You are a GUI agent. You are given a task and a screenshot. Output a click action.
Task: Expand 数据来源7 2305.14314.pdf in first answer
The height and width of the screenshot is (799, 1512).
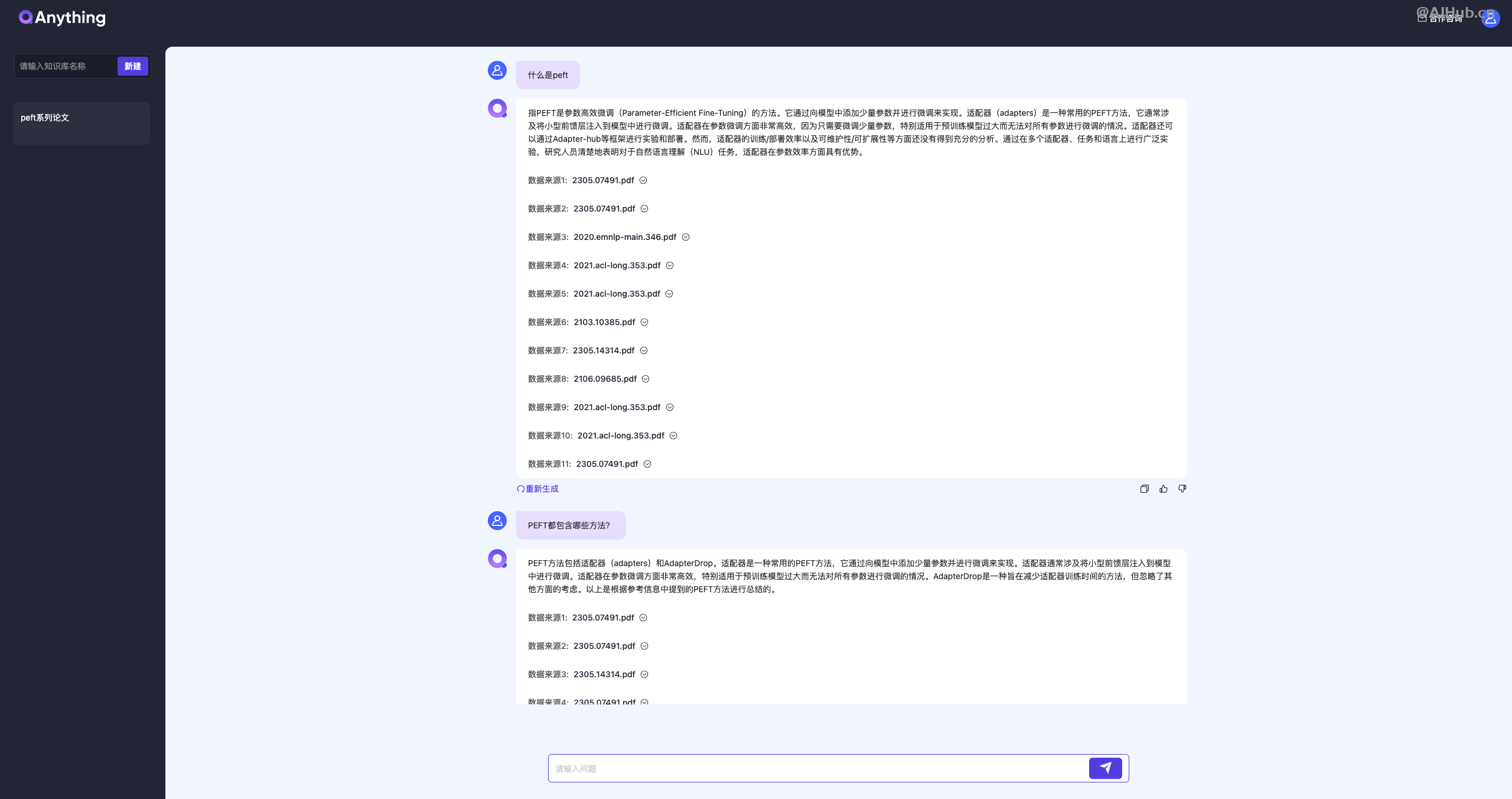coord(644,350)
